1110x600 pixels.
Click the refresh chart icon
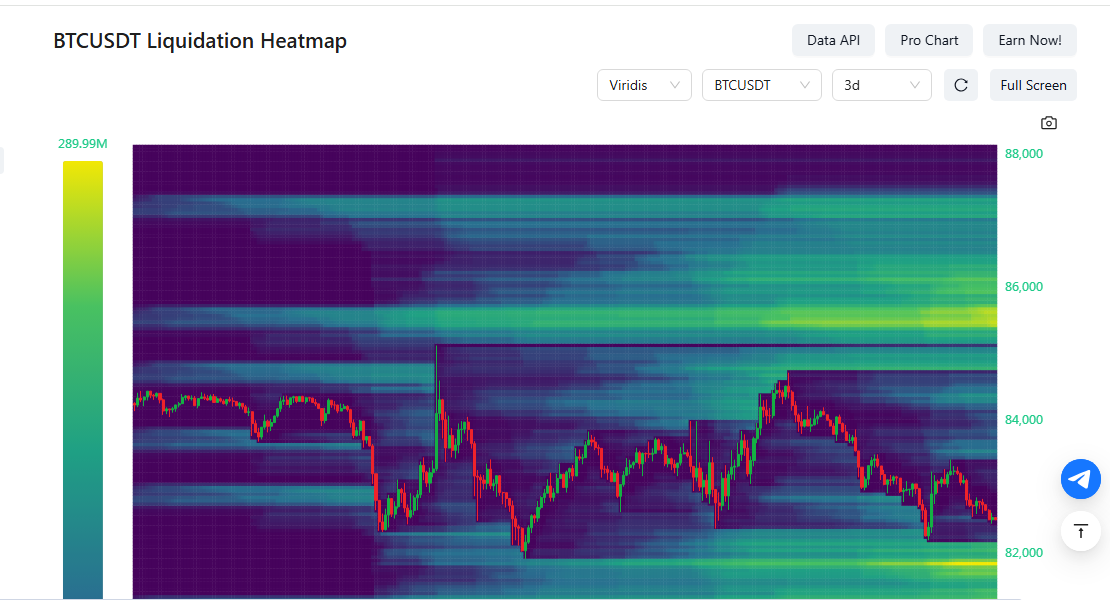[x=961, y=85]
